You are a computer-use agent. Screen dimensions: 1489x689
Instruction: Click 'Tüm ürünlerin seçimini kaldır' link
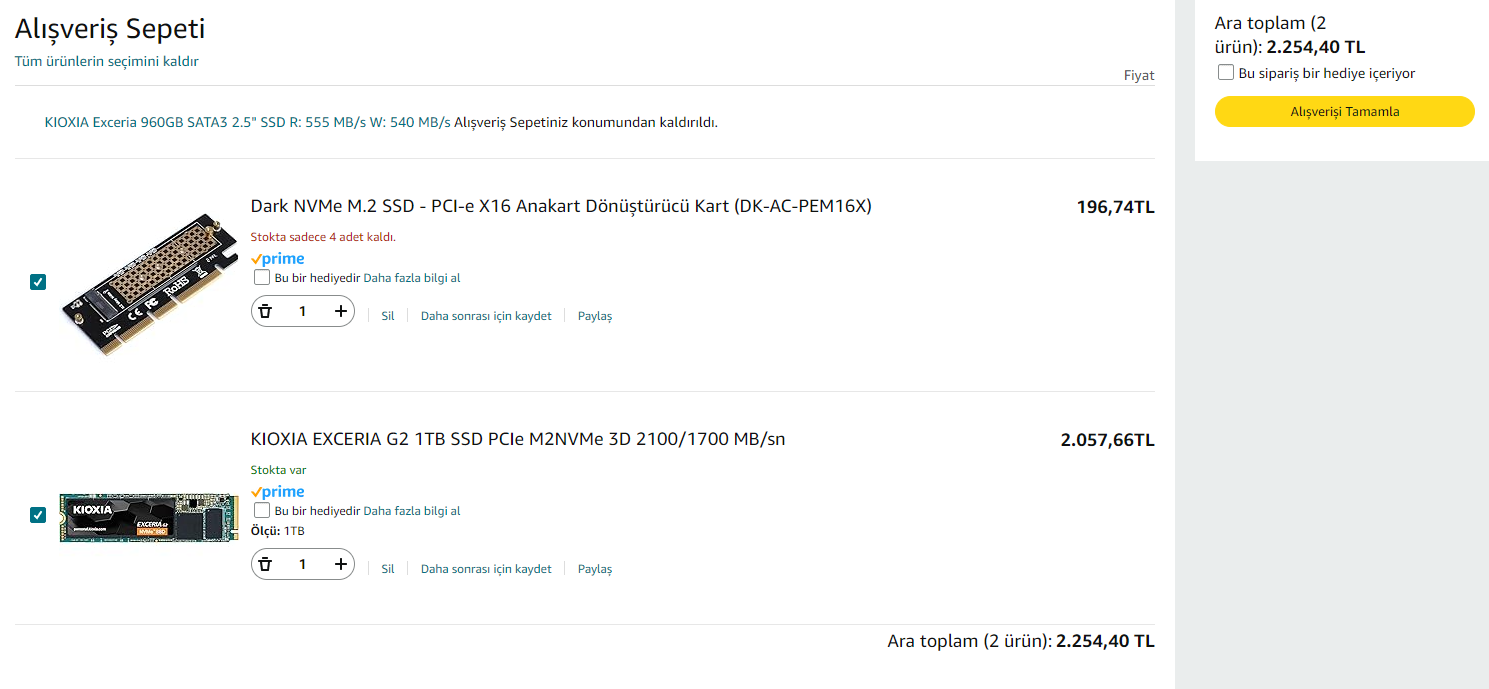106,61
